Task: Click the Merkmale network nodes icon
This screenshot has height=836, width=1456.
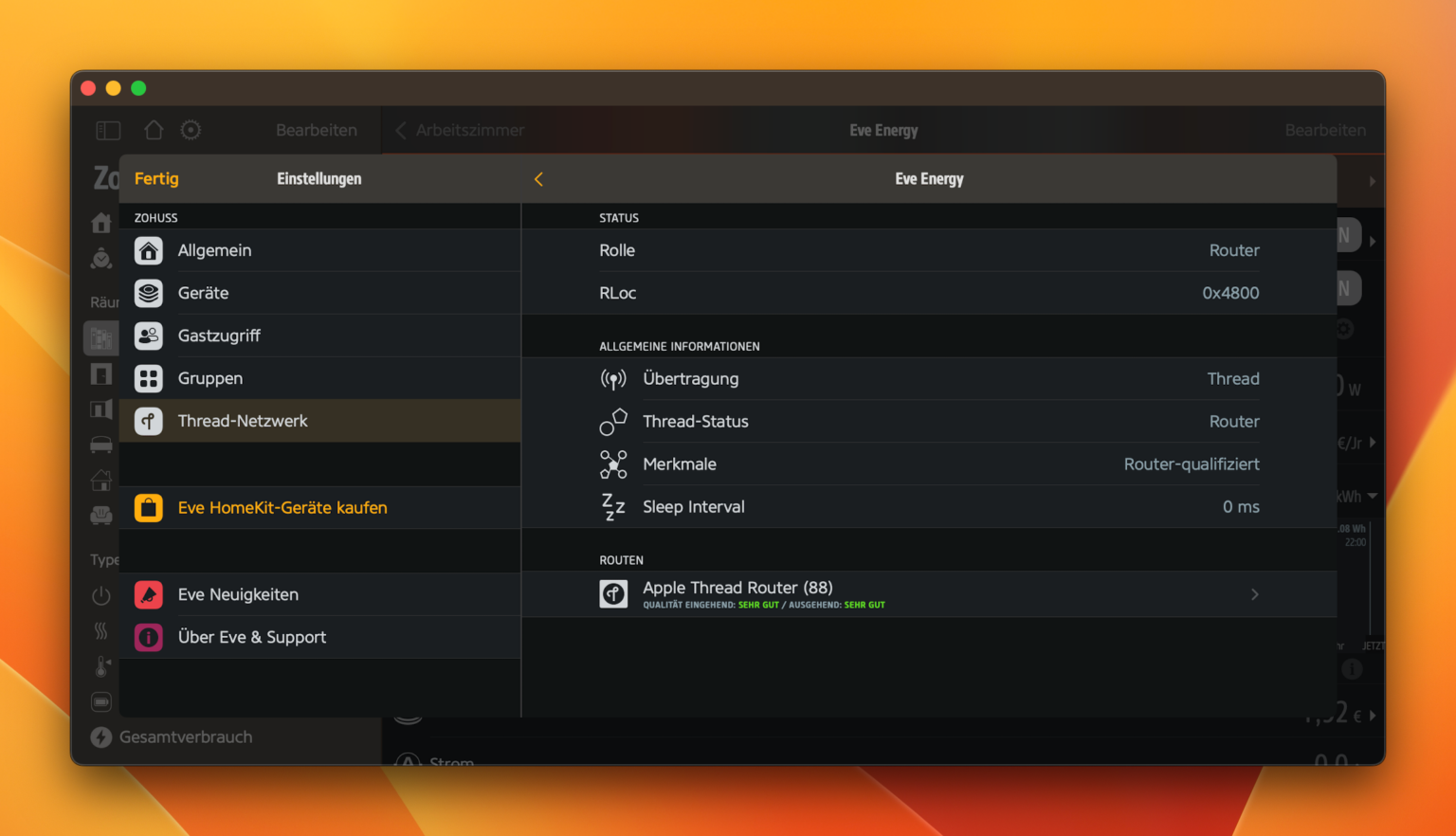Action: 613,463
